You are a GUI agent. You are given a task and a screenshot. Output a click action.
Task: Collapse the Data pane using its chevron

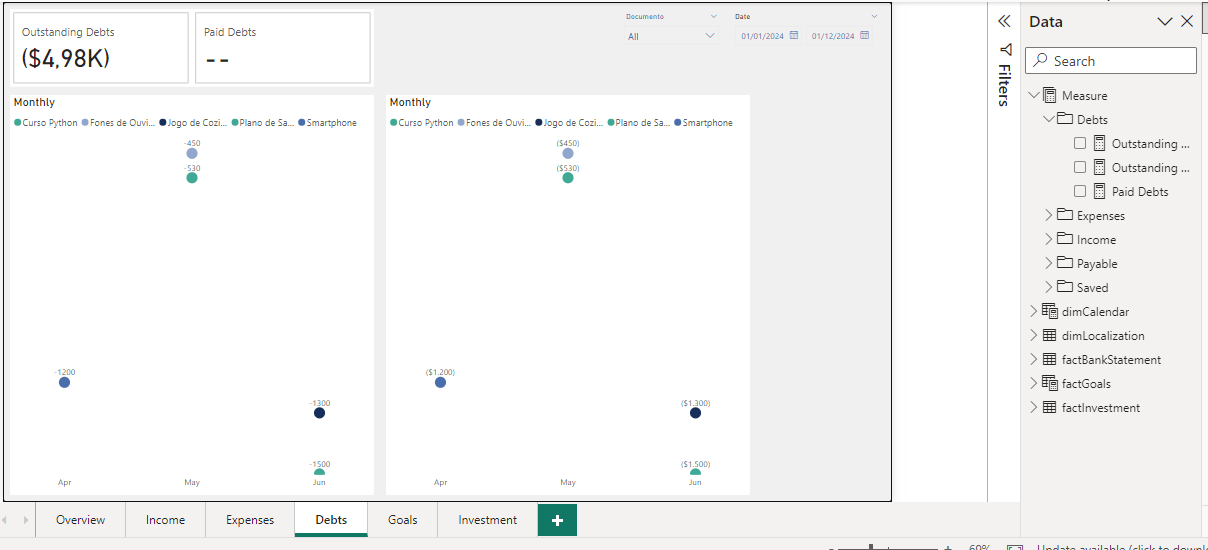coord(1165,21)
